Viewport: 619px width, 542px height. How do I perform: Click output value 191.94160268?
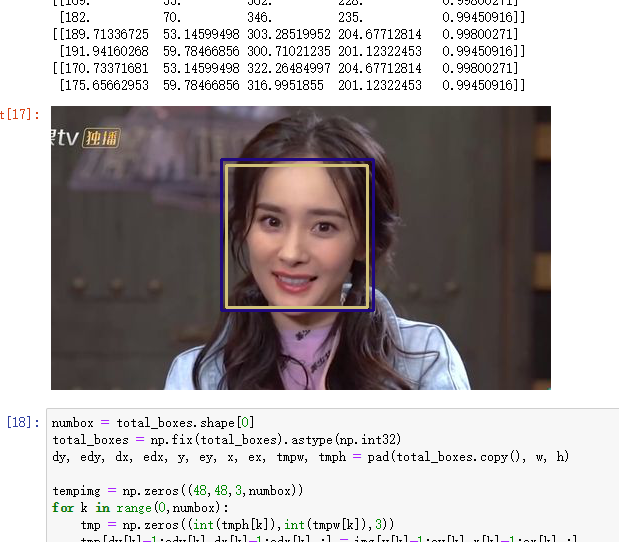(107, 51)
